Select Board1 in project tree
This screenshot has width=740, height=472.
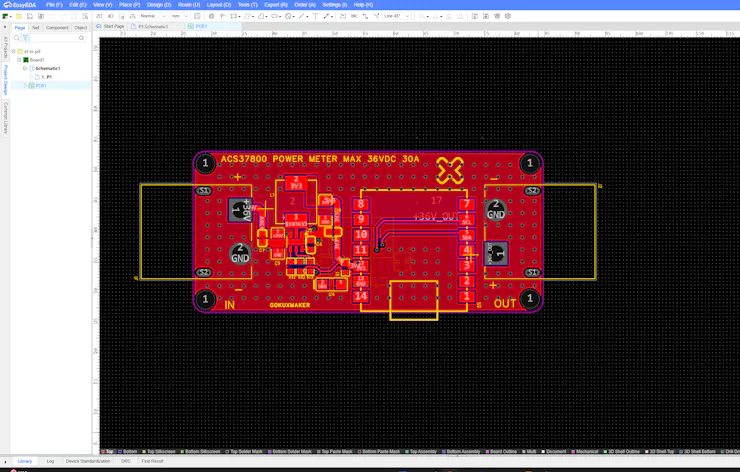(x=37, y=60)
